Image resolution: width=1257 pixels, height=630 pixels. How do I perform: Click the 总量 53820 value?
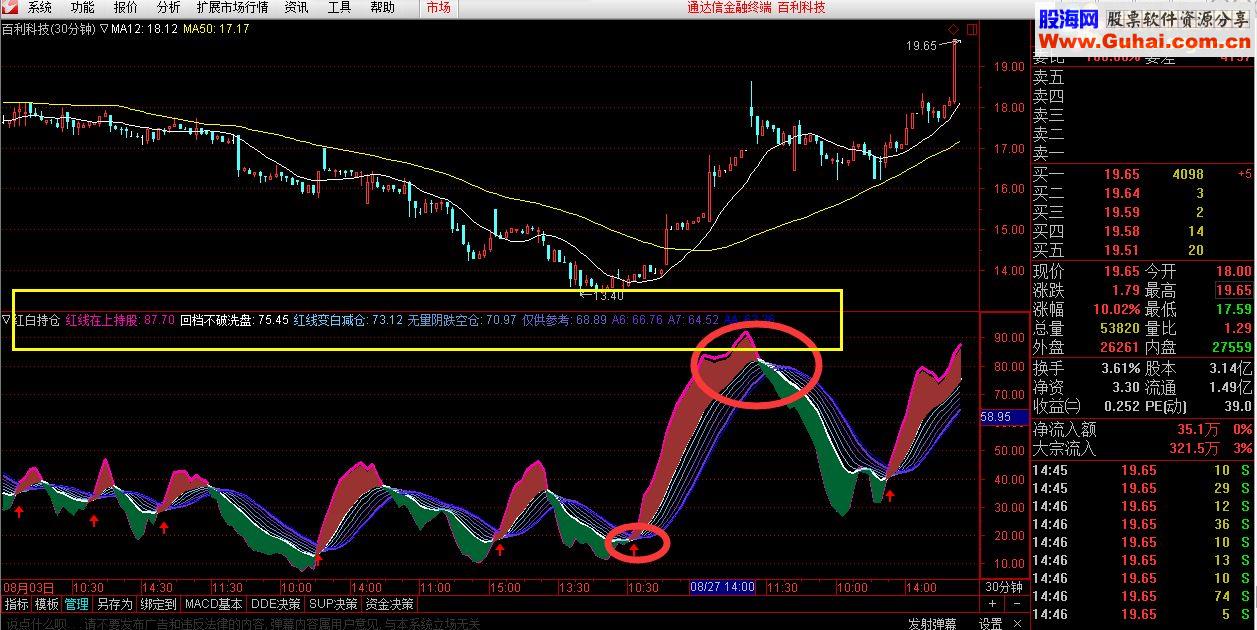click(1118, 328)
